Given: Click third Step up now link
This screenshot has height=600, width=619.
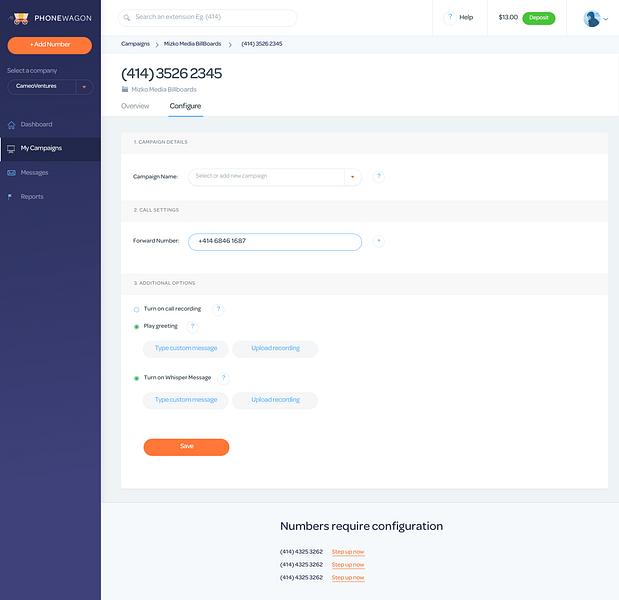Looking at the screenshot, I should [x=348, y=578].
